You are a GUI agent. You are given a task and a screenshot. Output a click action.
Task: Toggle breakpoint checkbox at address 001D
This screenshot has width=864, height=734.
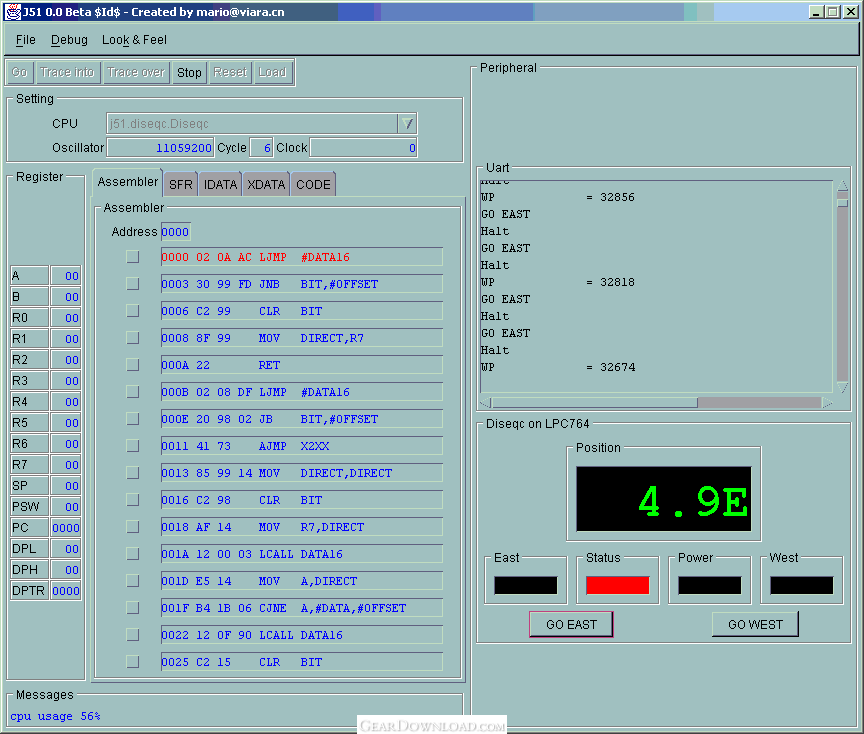click(133, 581)
